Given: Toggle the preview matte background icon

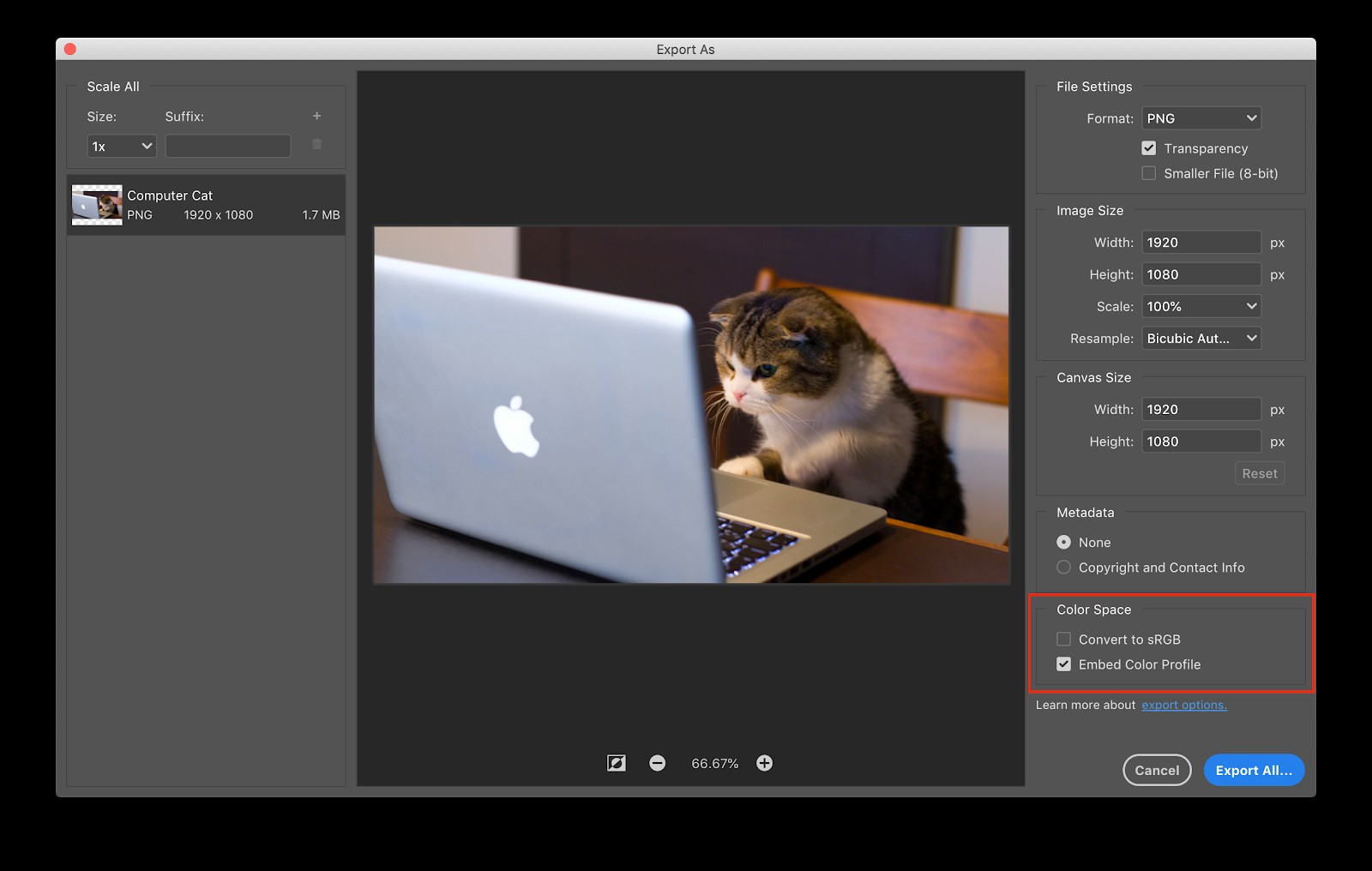Looking at the screenshot, I should coord(616,762).
